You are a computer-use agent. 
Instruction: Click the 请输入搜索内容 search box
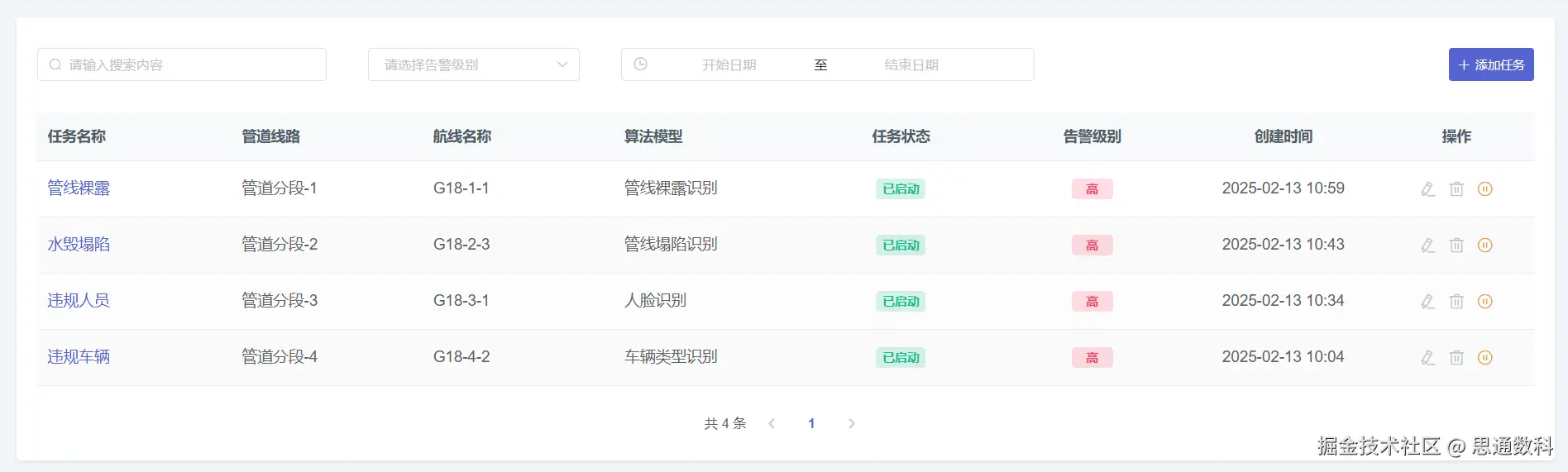[182, 64]
